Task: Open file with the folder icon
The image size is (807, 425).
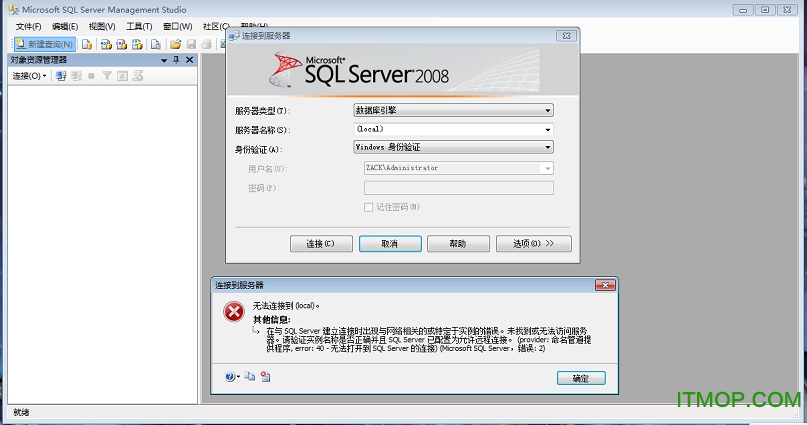Action: [x=176, y=45]
